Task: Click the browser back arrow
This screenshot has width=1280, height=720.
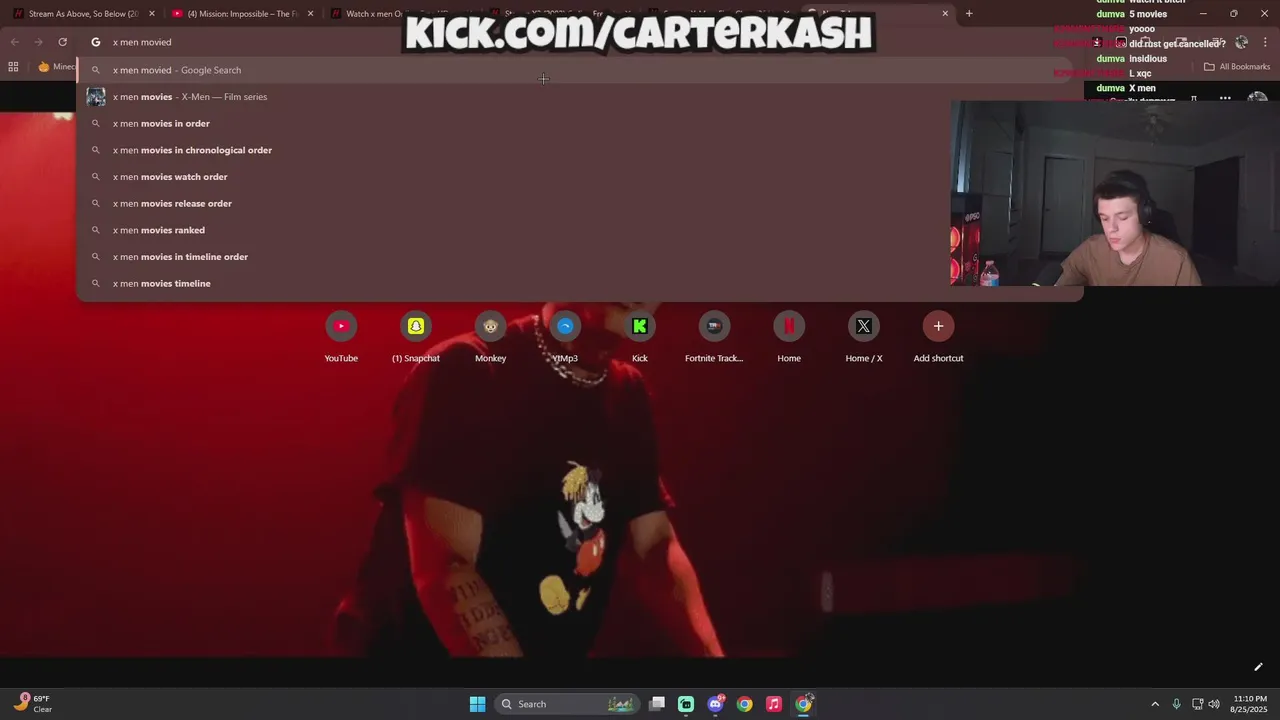Action: pyautogui.click(x=14, y=42)
